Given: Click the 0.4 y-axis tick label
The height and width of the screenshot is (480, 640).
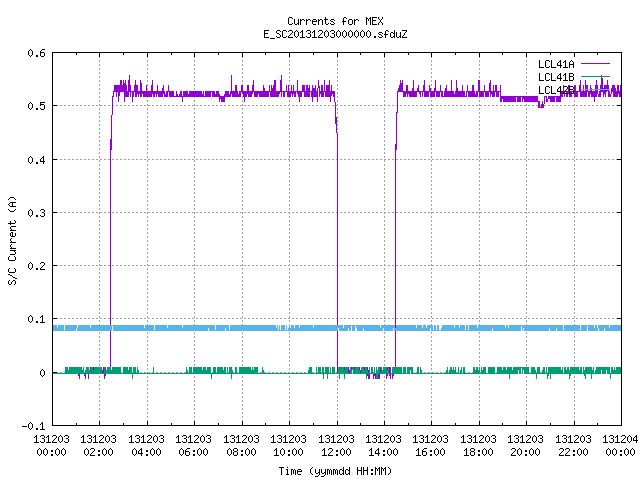Looking at the screenshot, I should (36, 160).
